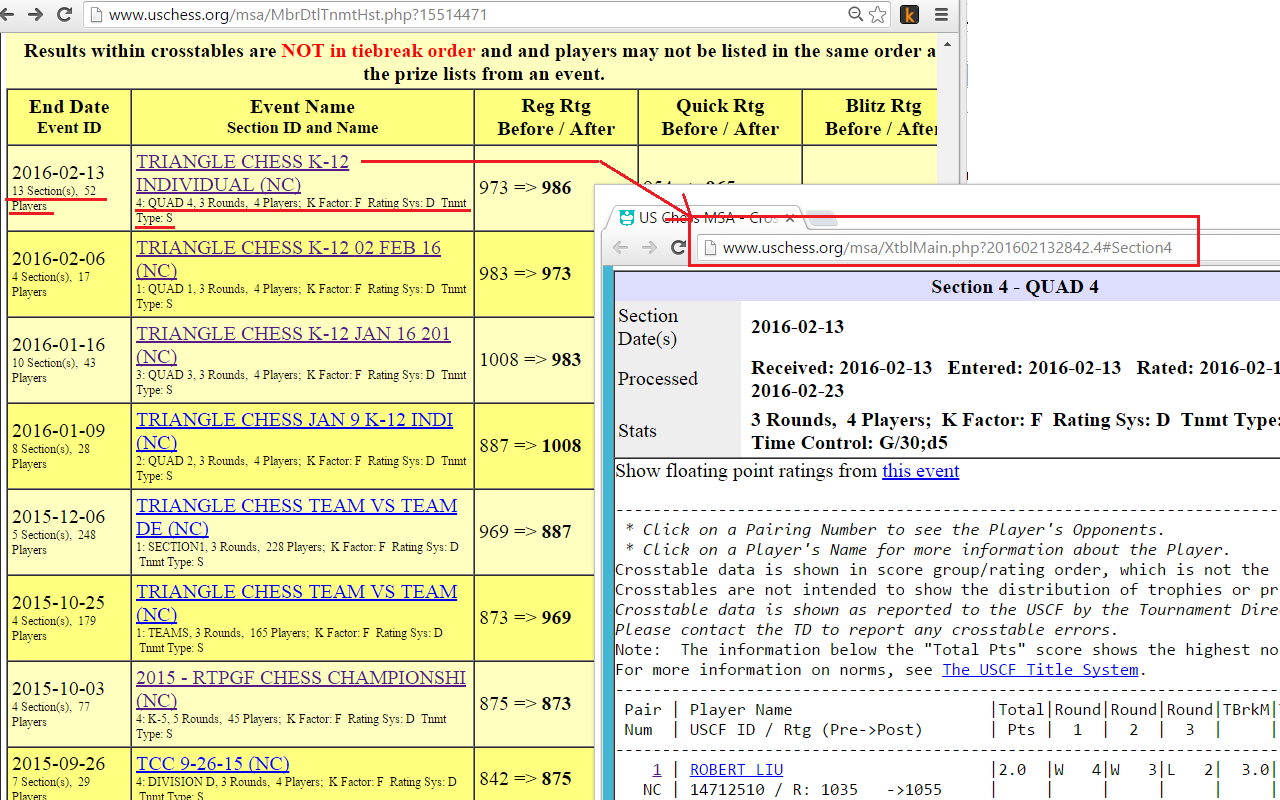Click Reg Rtg Before / After header
The height and width of the screenshot is (800, 1280).
click(x=556, y=117)
